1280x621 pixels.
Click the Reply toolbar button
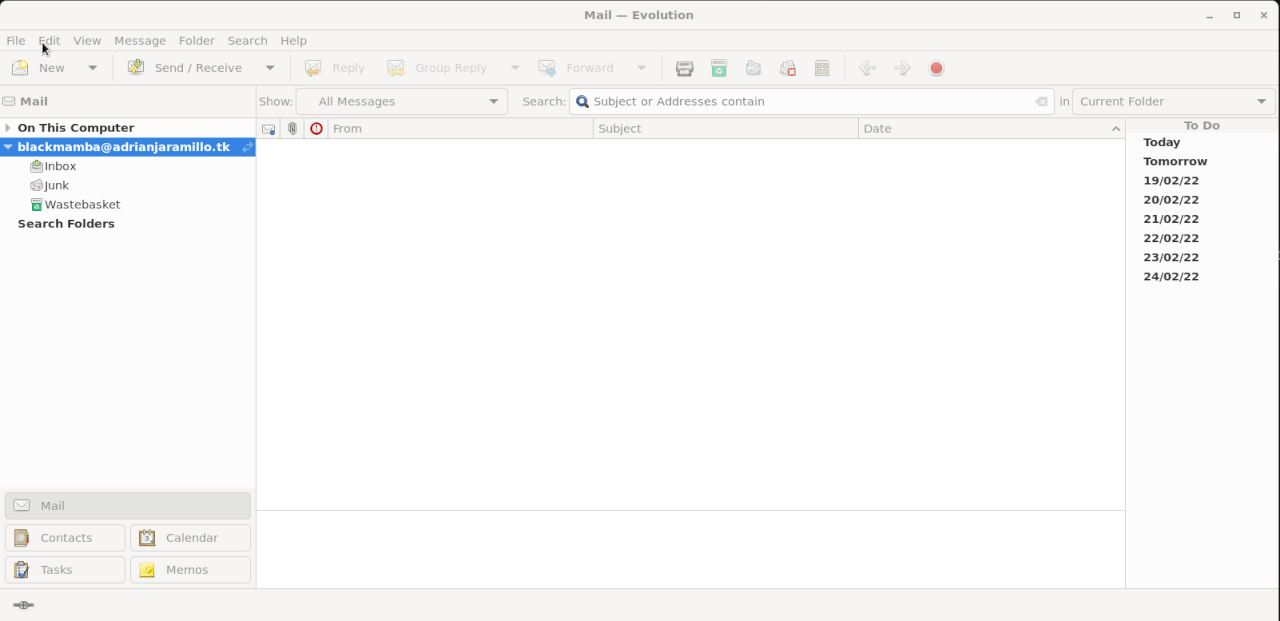click(335, 68)
